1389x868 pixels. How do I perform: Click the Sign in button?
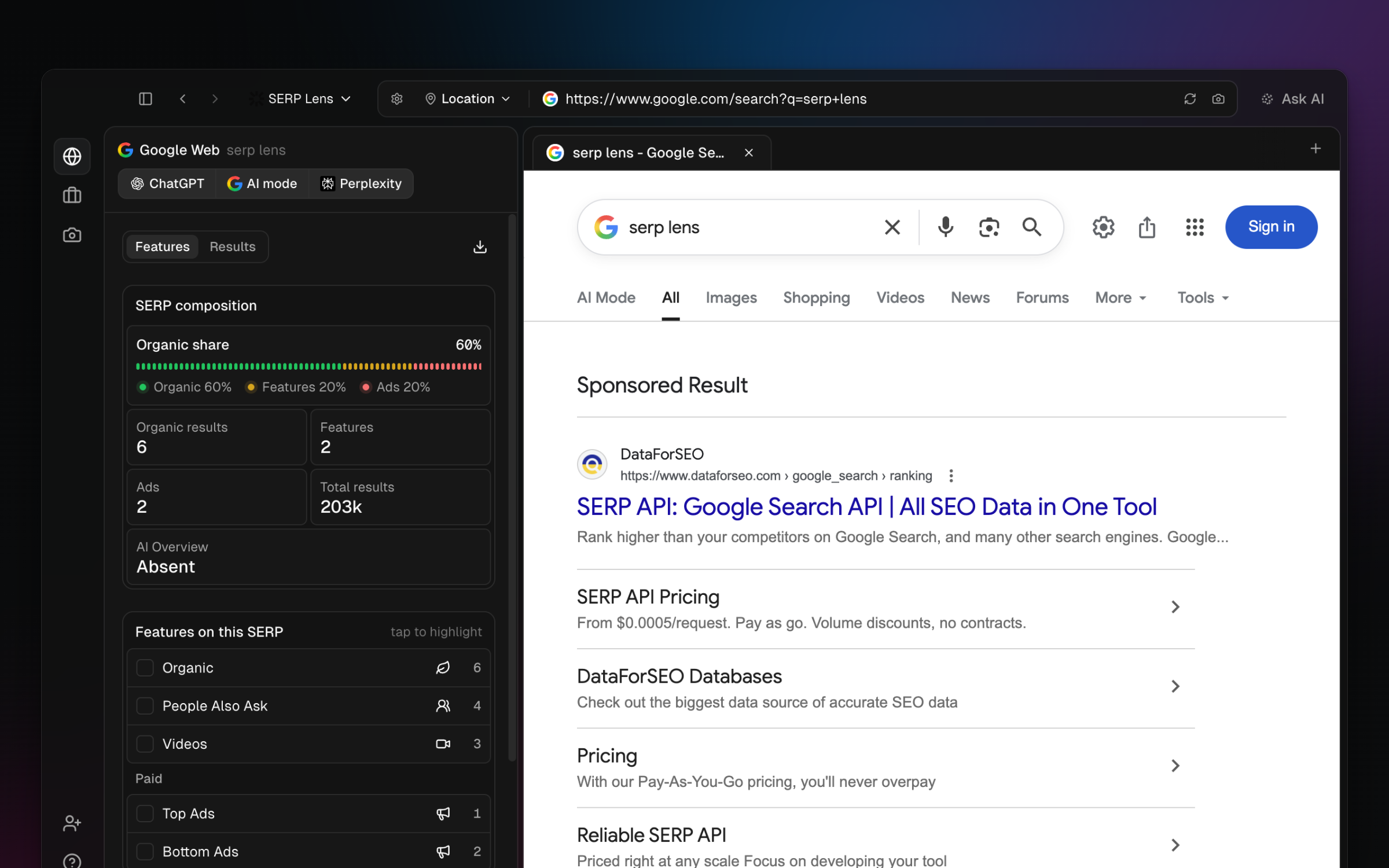coord(1271,227)
